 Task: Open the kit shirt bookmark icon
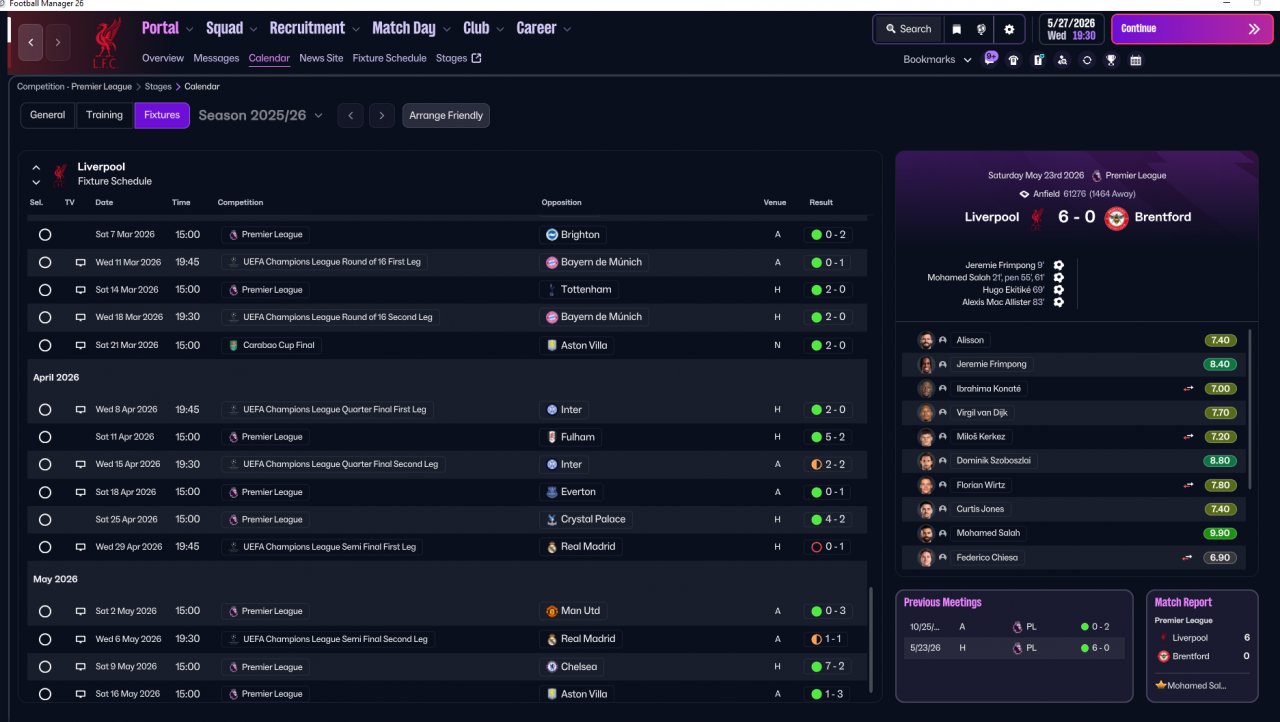click(1014, 60)
